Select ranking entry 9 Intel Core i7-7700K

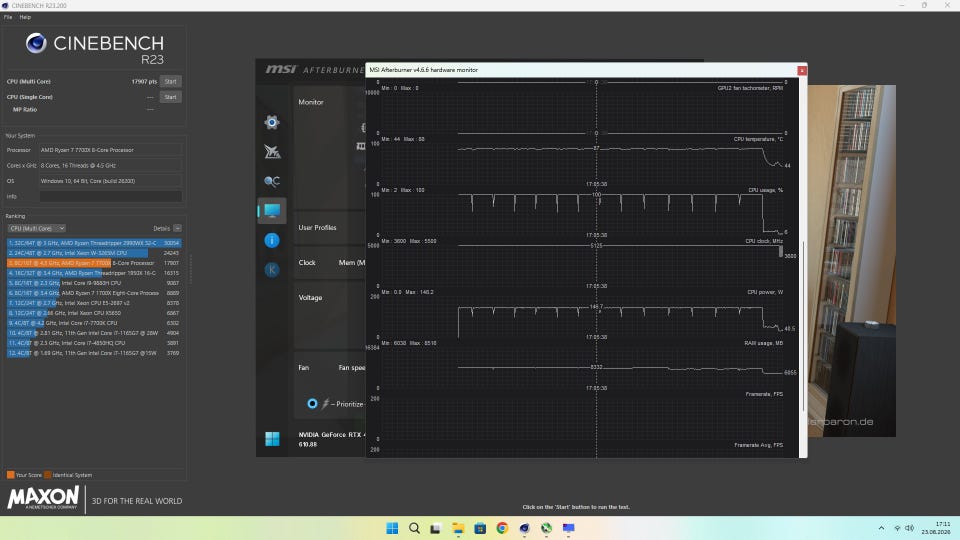point(94,323)
